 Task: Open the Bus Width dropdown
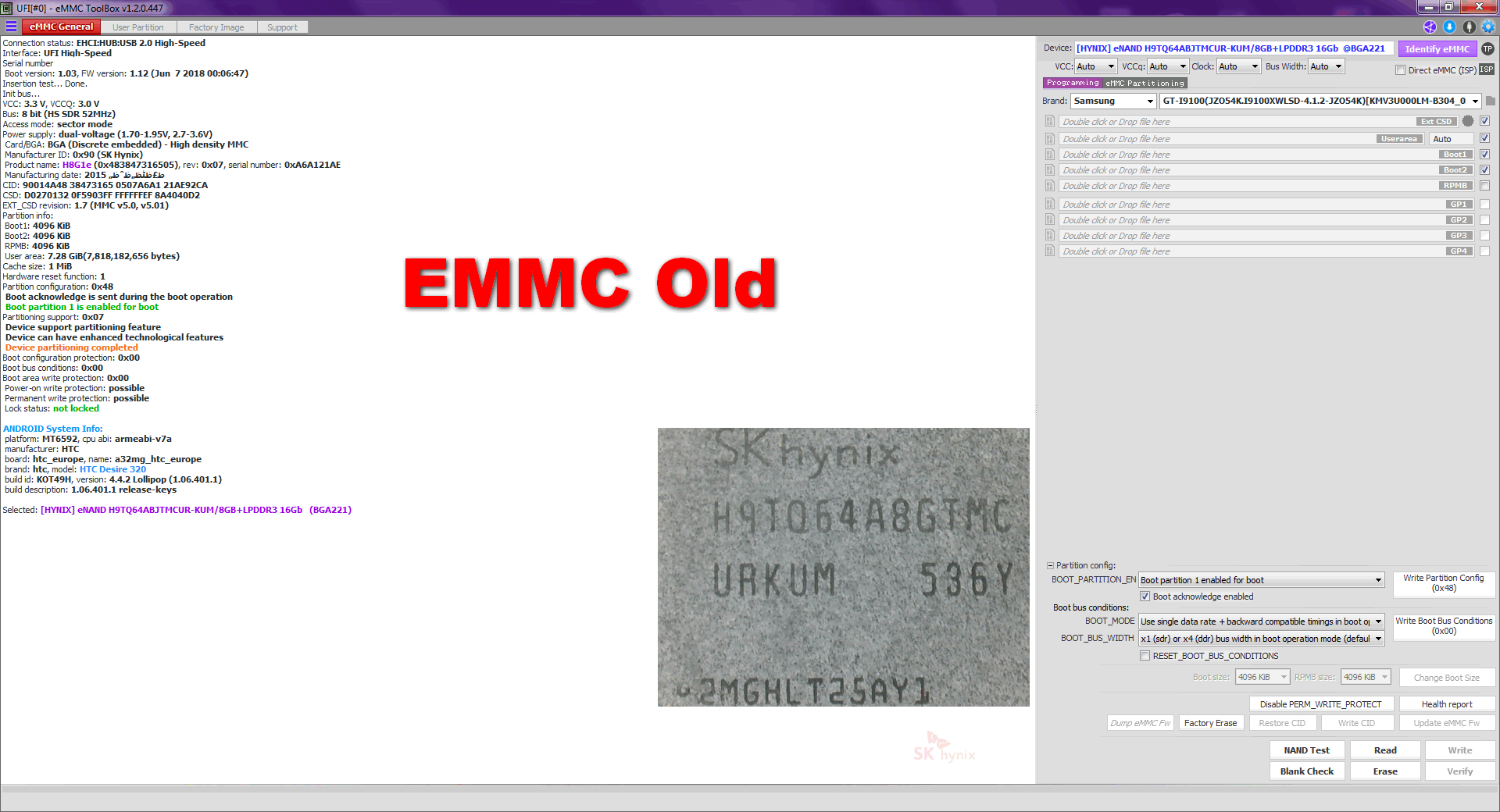pos(1327,66)
